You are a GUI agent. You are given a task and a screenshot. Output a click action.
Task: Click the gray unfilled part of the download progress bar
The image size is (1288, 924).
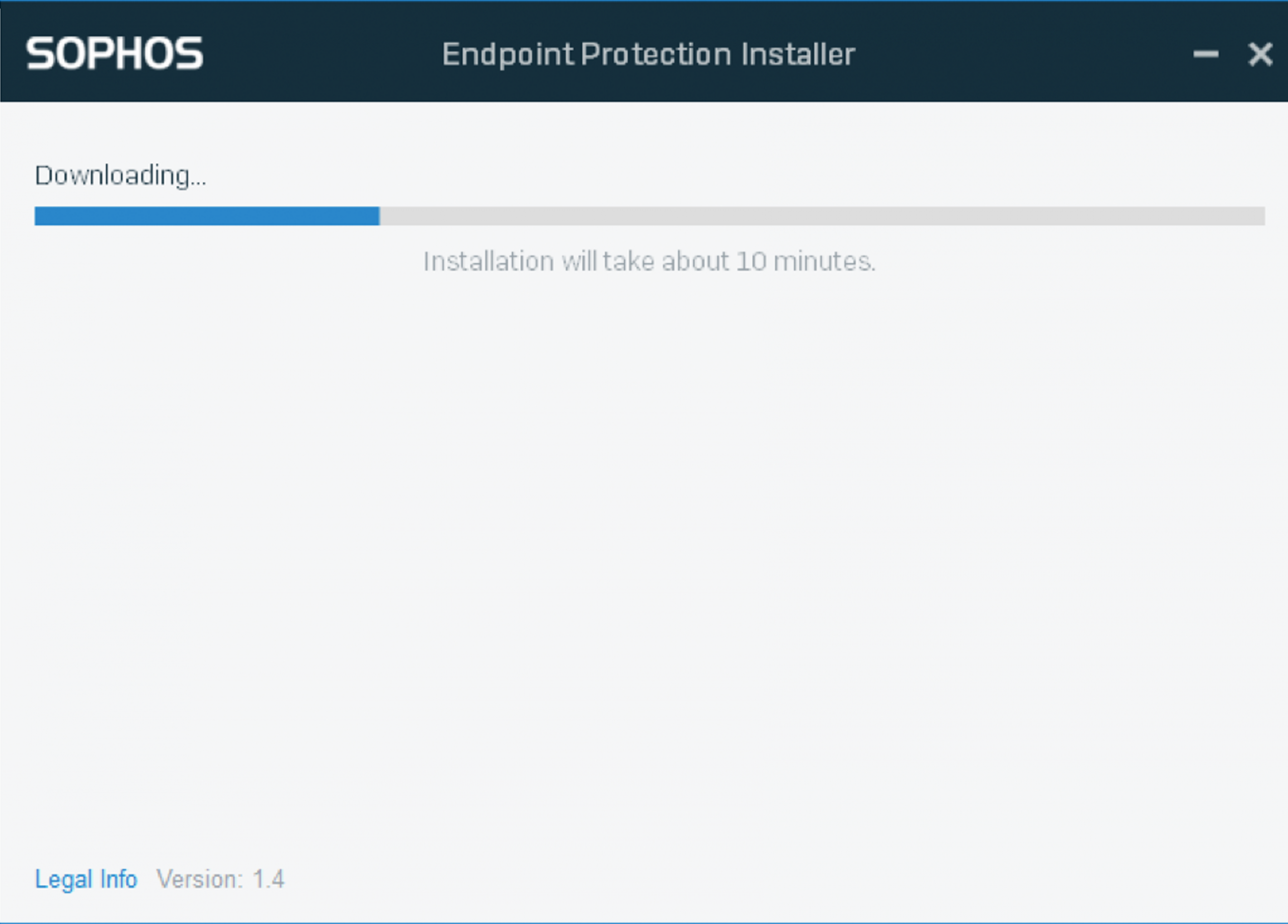pyautogui.click(x=822, y=216)
